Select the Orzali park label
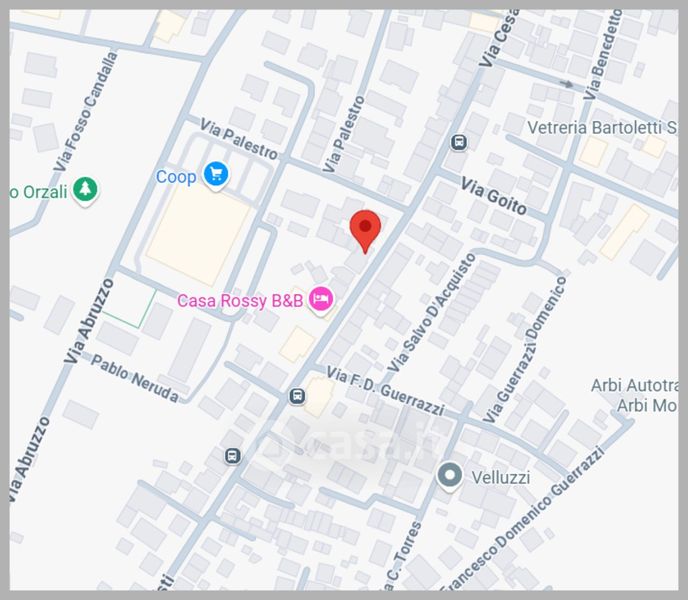Viewport: 688px width, 600px height. tap(39, 192)
